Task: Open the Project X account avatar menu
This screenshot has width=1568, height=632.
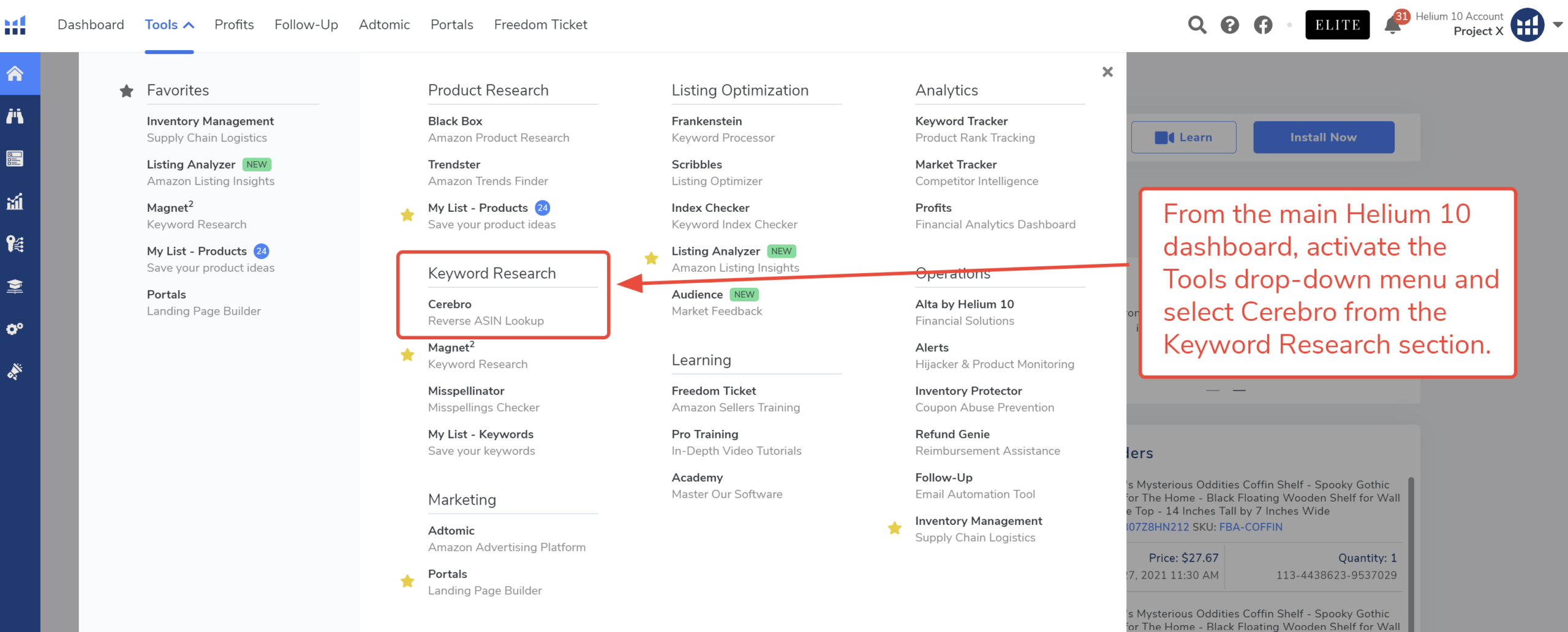Action: 1527,25
